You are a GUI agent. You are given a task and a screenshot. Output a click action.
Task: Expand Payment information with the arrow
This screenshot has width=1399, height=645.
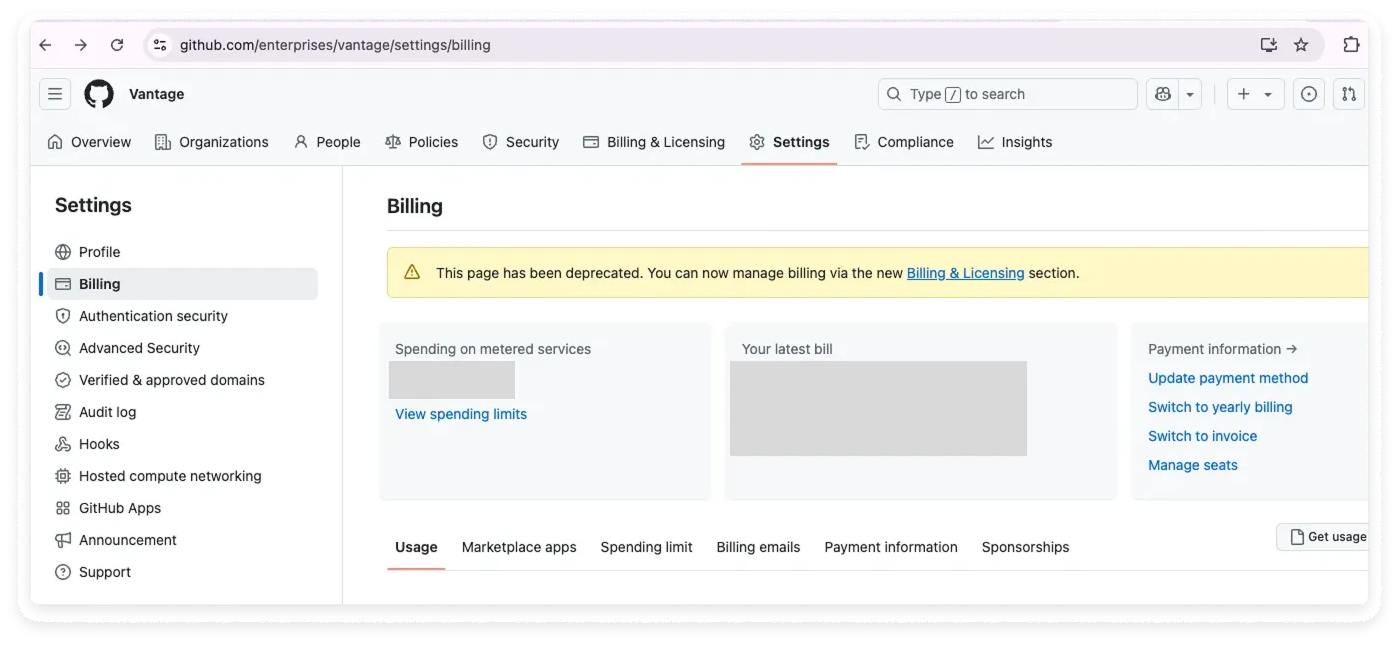pyautogui.click(x=1291, y=348)
